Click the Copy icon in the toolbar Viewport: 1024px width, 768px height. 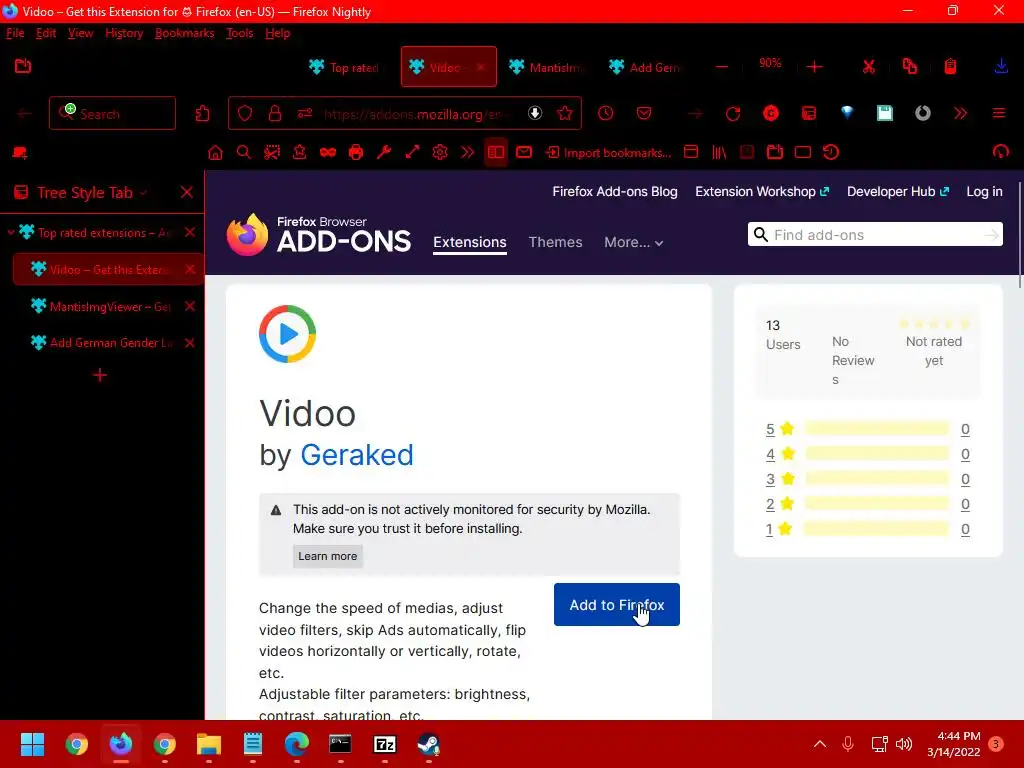click(910, 67)
